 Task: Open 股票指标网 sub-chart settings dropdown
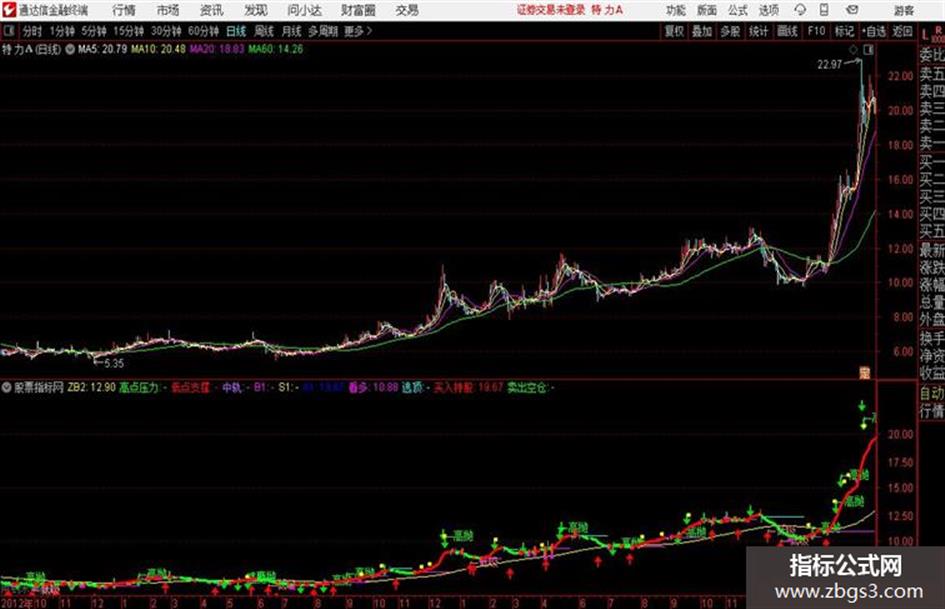7,387
